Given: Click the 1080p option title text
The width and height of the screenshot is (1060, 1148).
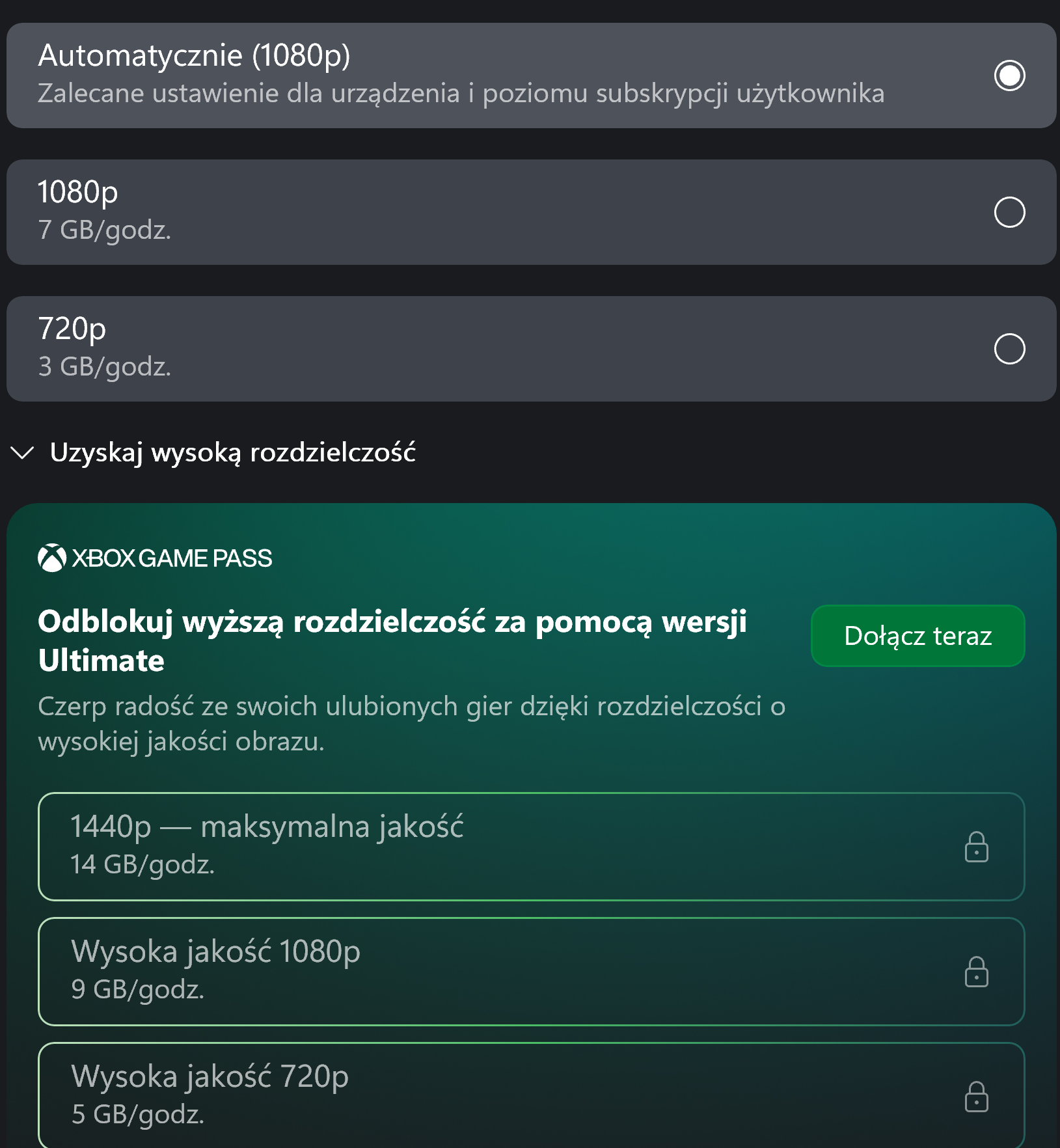Looking at the screenshot, I should [x=78, y=193].
